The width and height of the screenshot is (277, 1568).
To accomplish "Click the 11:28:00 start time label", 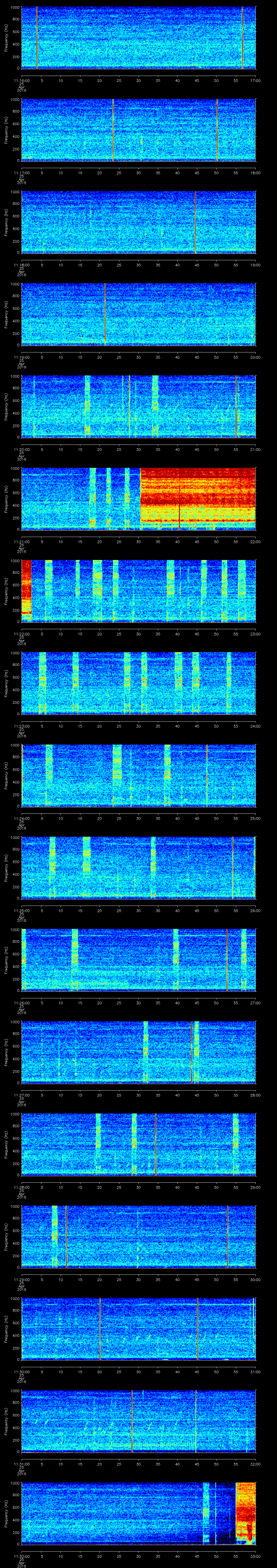I will (21, 1187).
